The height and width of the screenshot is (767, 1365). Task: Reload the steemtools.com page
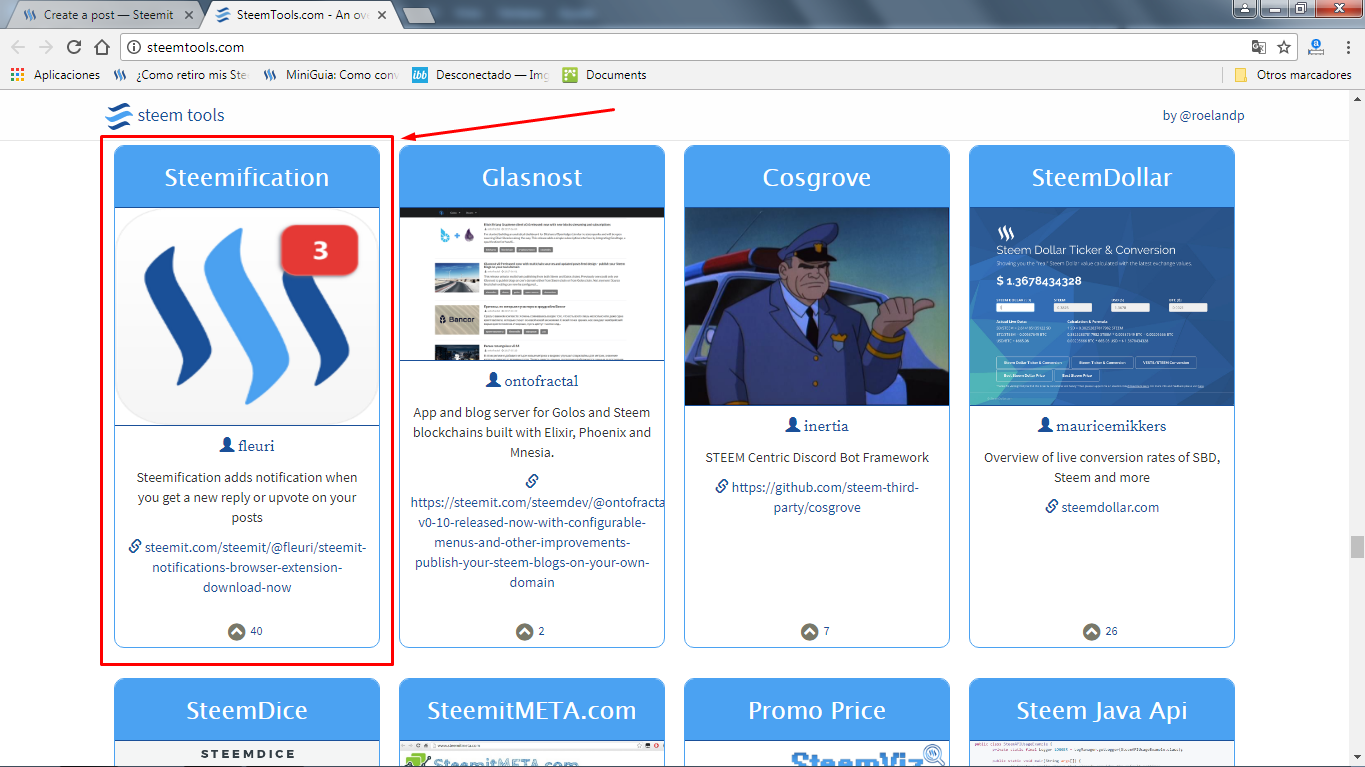tap(74, 47)
